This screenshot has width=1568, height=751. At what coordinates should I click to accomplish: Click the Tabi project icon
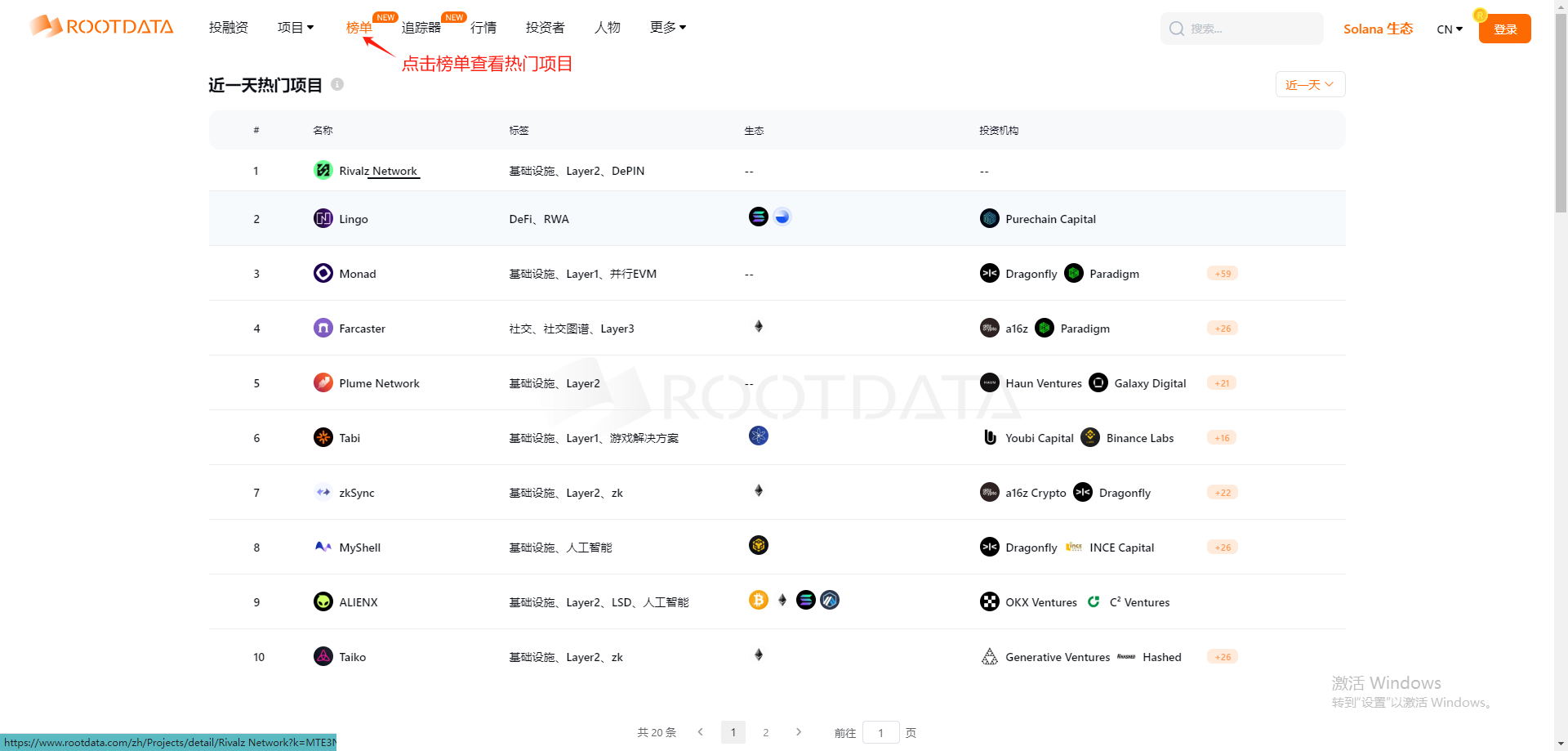pyautogui.click(x=323, y=437)
